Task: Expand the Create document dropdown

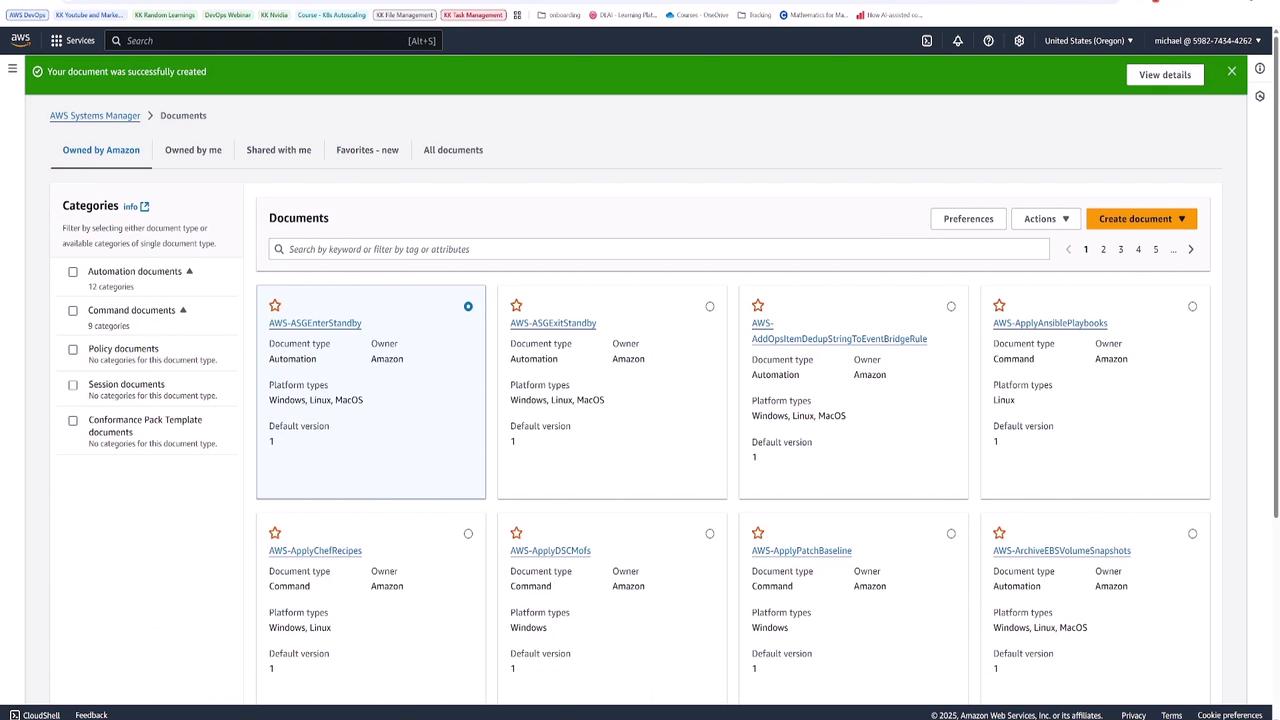Action: click(1141, 219)
